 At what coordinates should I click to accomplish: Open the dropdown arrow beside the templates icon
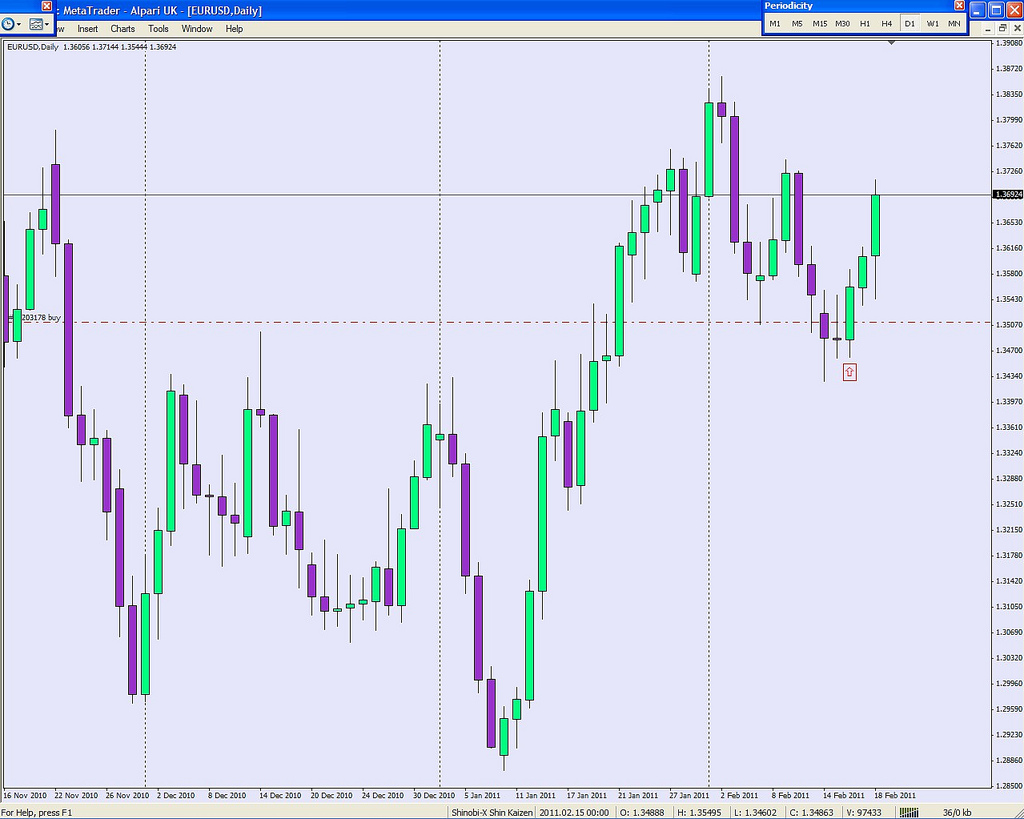tap(47, 24)
